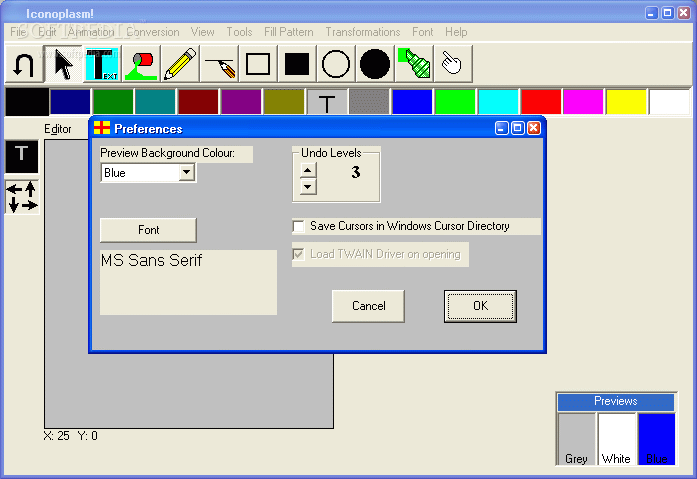
Task: Minimize the Iconoplasm main window
Action: 652,13
